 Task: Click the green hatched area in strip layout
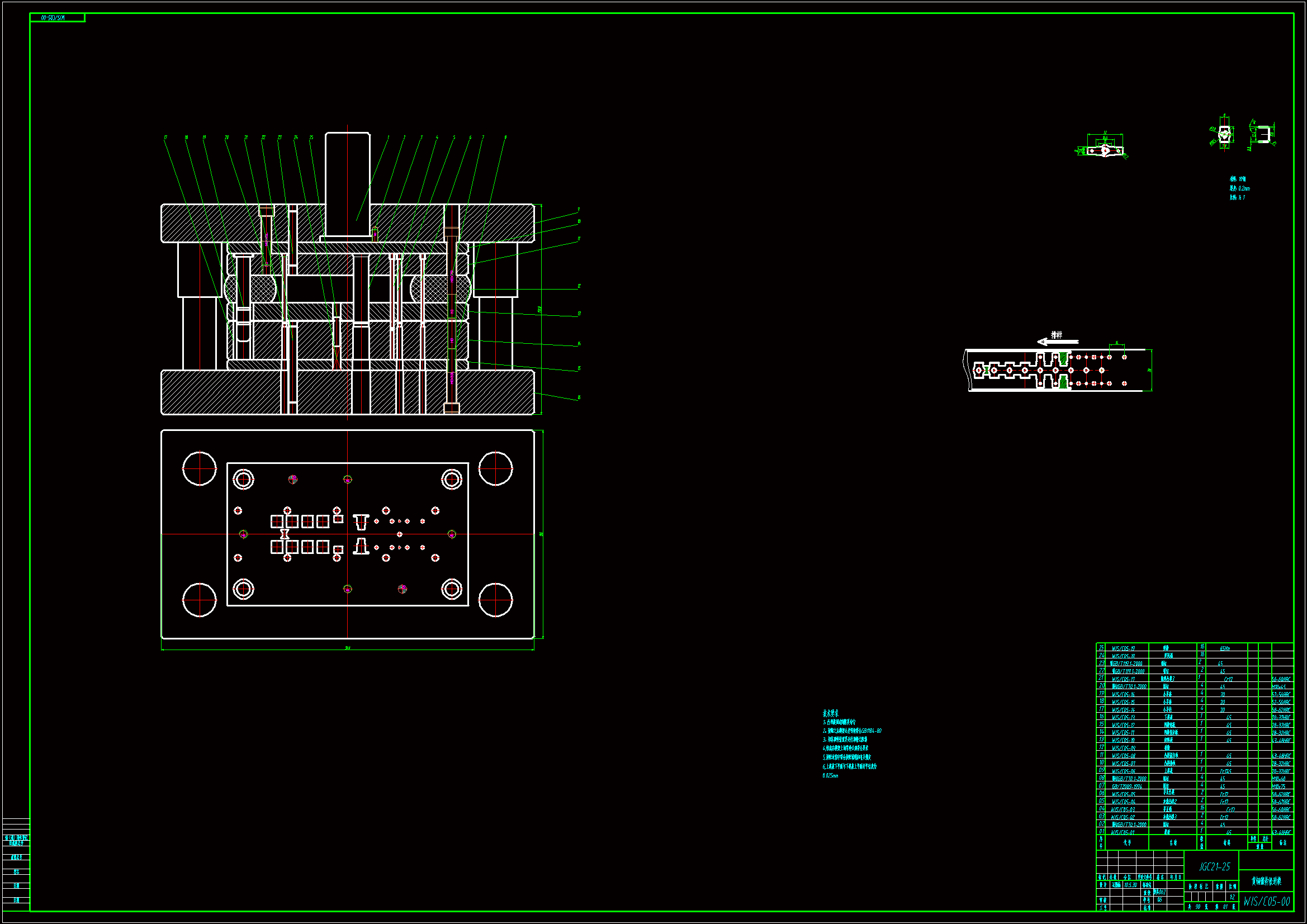pos(1063,359)
